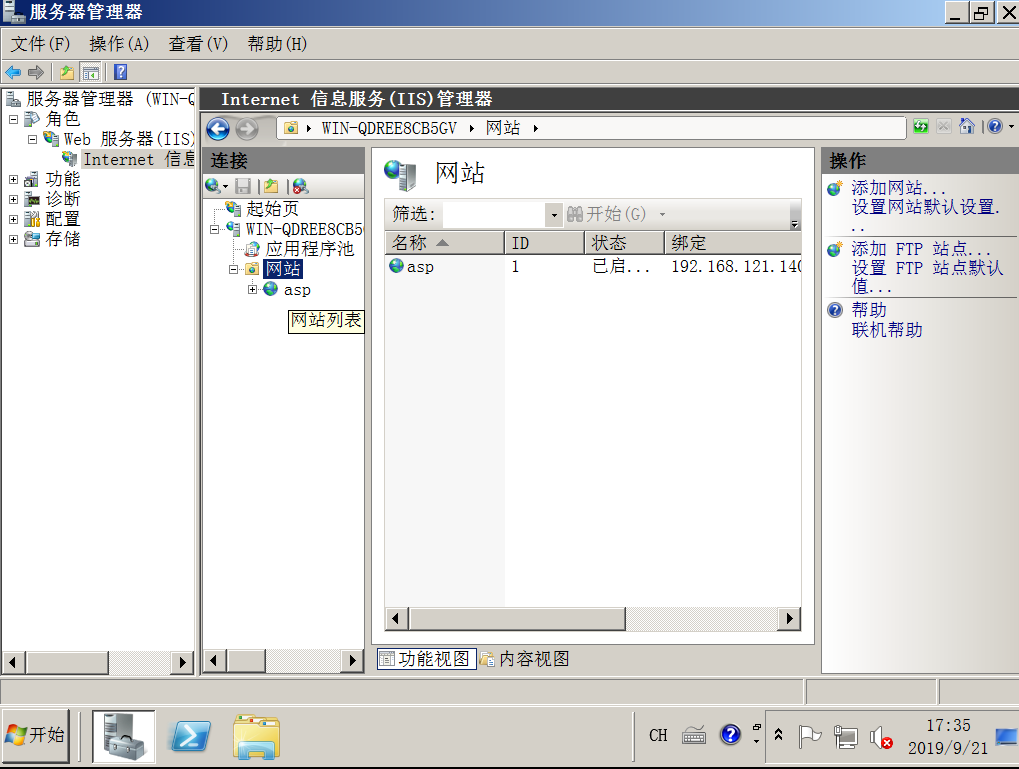Select 应用程序池 in the Connections tree
1019x769 pixels.
point(309,250)
